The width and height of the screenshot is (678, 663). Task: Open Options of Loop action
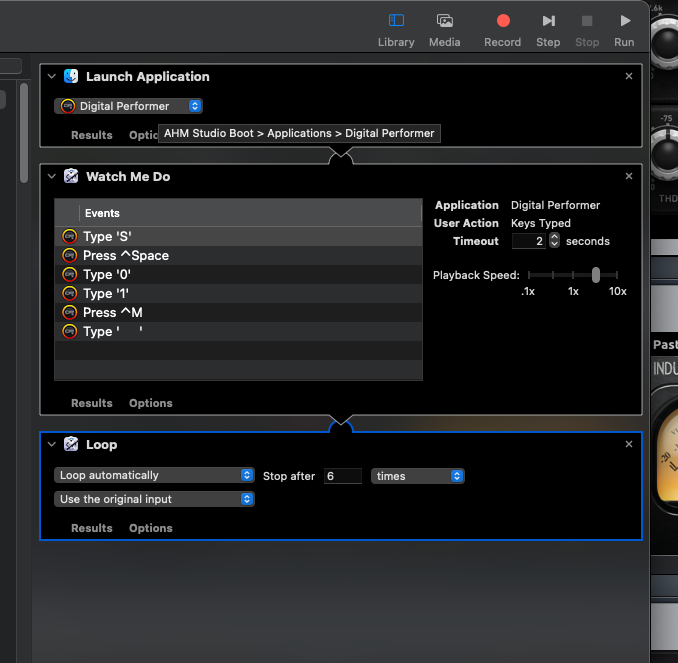[x=151, y=528]
